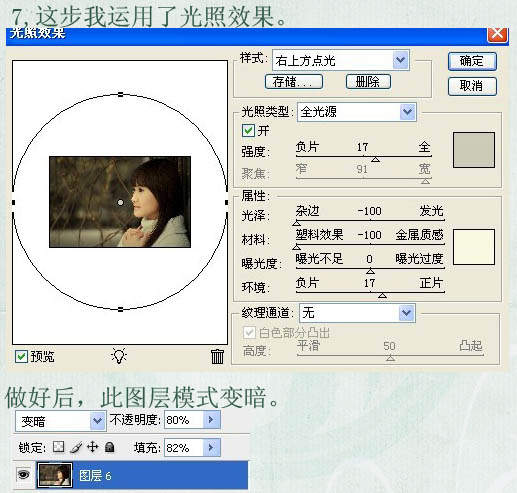Click the lock all padlock icon
Viewport: 517px width, 493px height.
(109, 447)
